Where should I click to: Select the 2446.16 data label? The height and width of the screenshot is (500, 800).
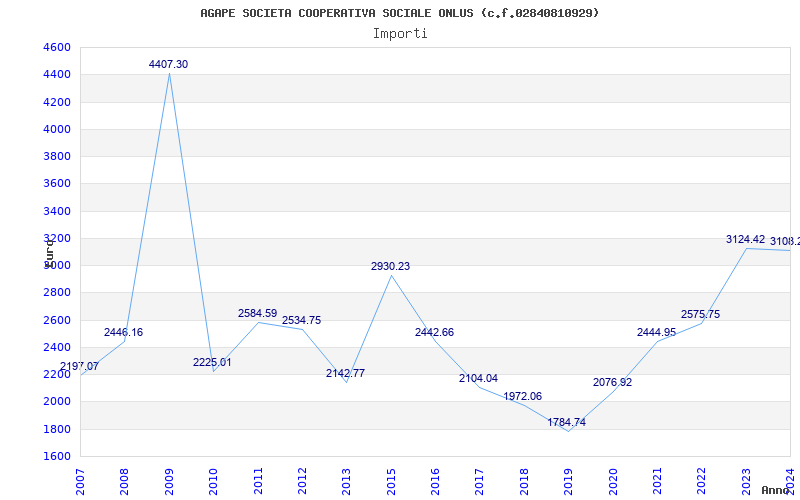(123, 332)
